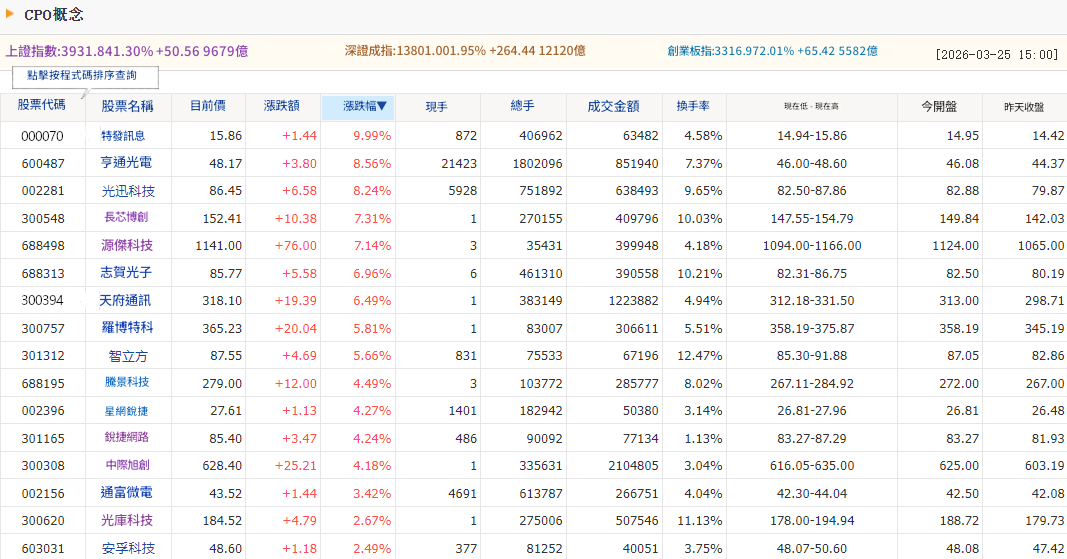
Task: Sort by 漲跌額 column header
Action: click(282, 106)
